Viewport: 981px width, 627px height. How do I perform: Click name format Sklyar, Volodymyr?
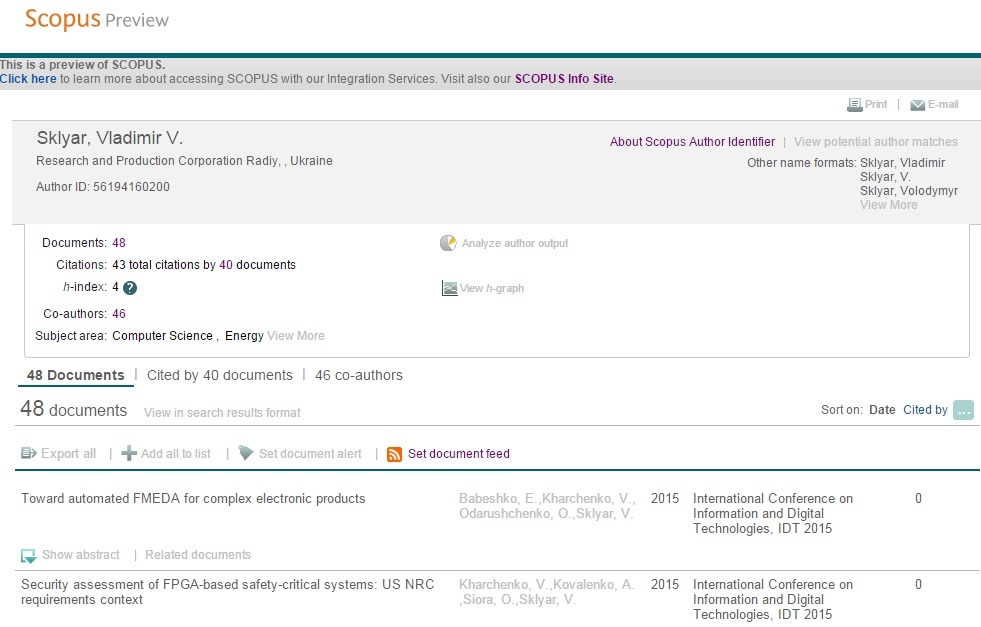(x=908, y=191)
